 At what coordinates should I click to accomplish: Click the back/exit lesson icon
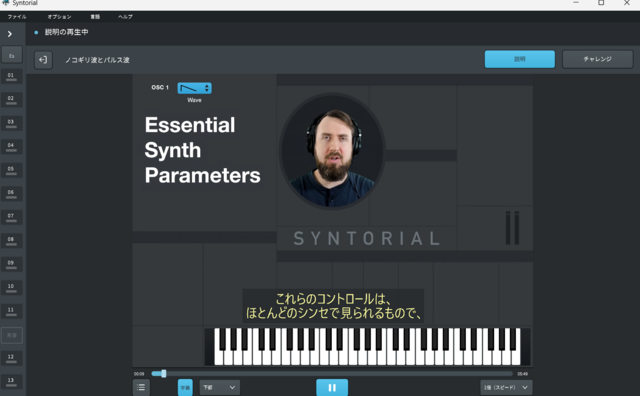pos(43,60)
